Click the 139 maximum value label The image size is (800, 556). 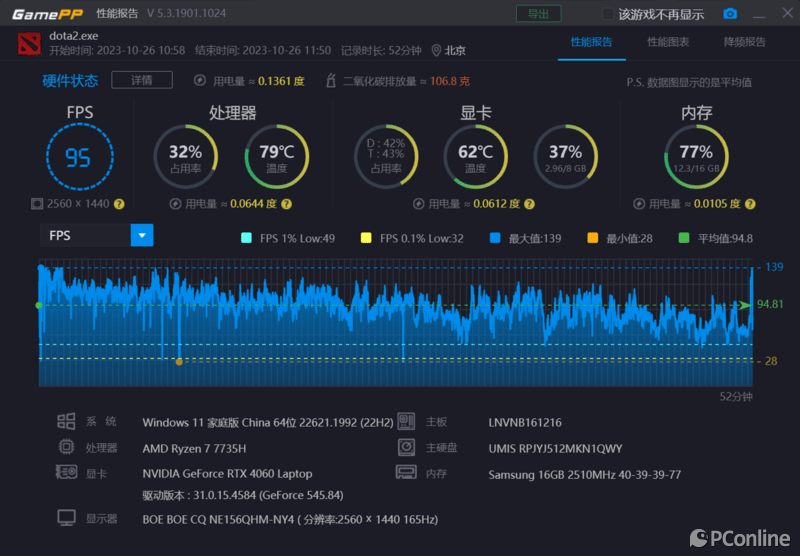click(774, 267)
